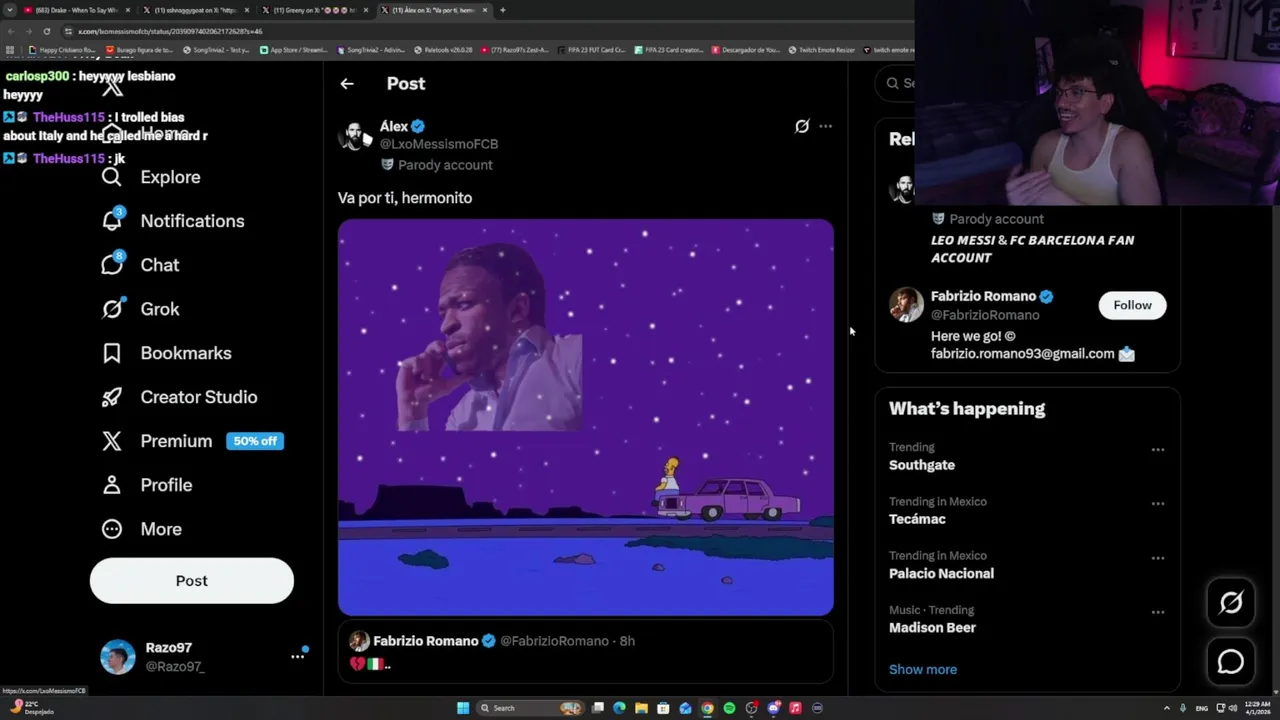
Task: Open Chat in the left sidebar
Action: [x=140, y=265]
